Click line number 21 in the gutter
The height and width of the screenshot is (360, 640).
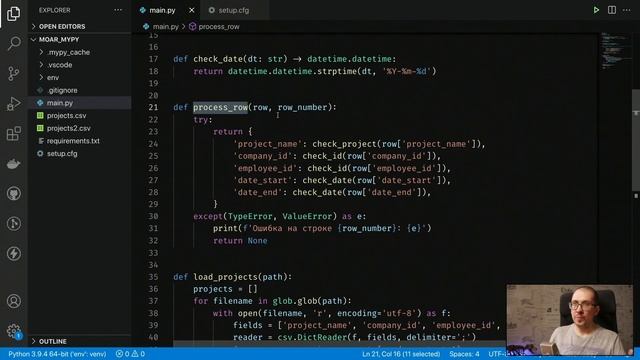click(x=153, y=107)
